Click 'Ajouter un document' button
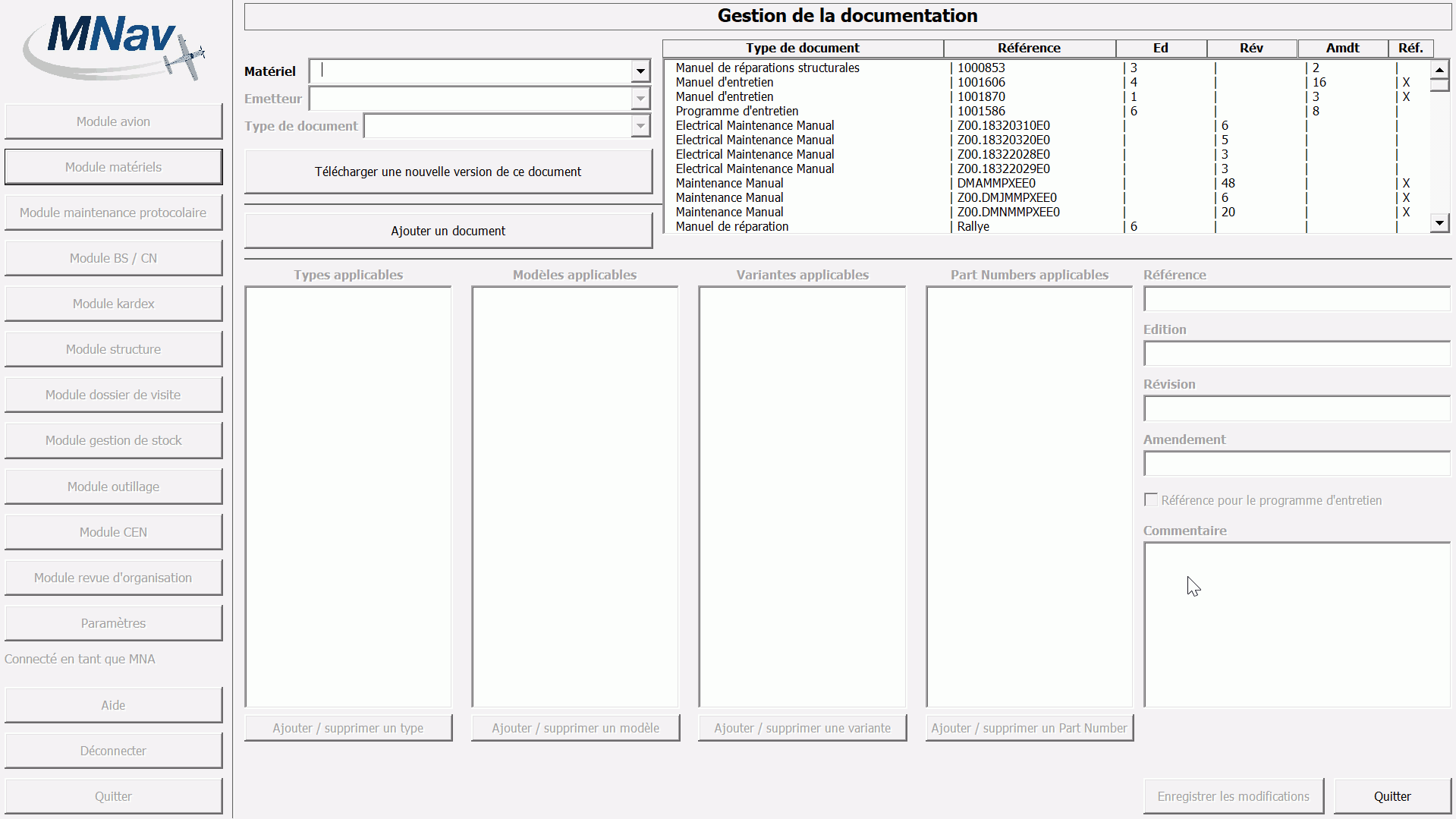Image resolution: width=1456 pixels, height=819 pixels. point(448,231)
